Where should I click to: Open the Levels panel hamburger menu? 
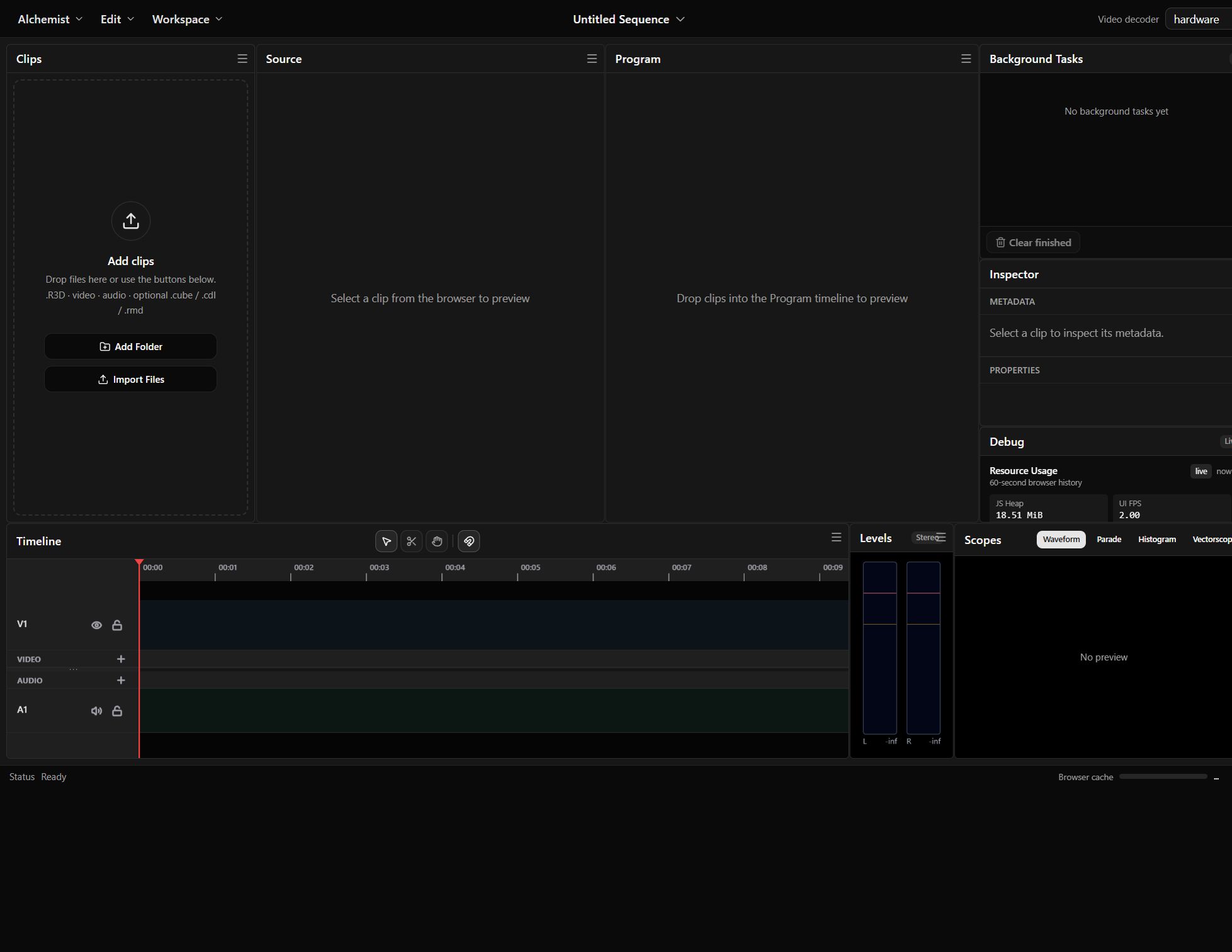[x=941, y=537]
